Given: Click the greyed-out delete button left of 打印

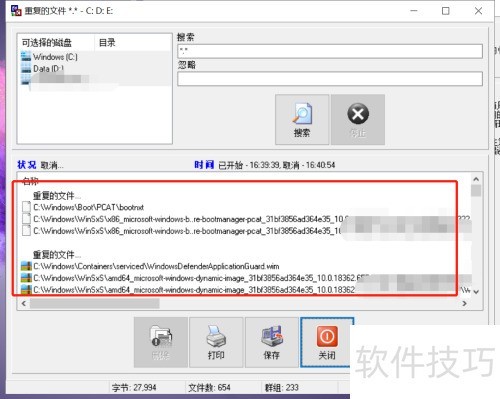Looking at the screenshot, I should [x=161, y=342].
